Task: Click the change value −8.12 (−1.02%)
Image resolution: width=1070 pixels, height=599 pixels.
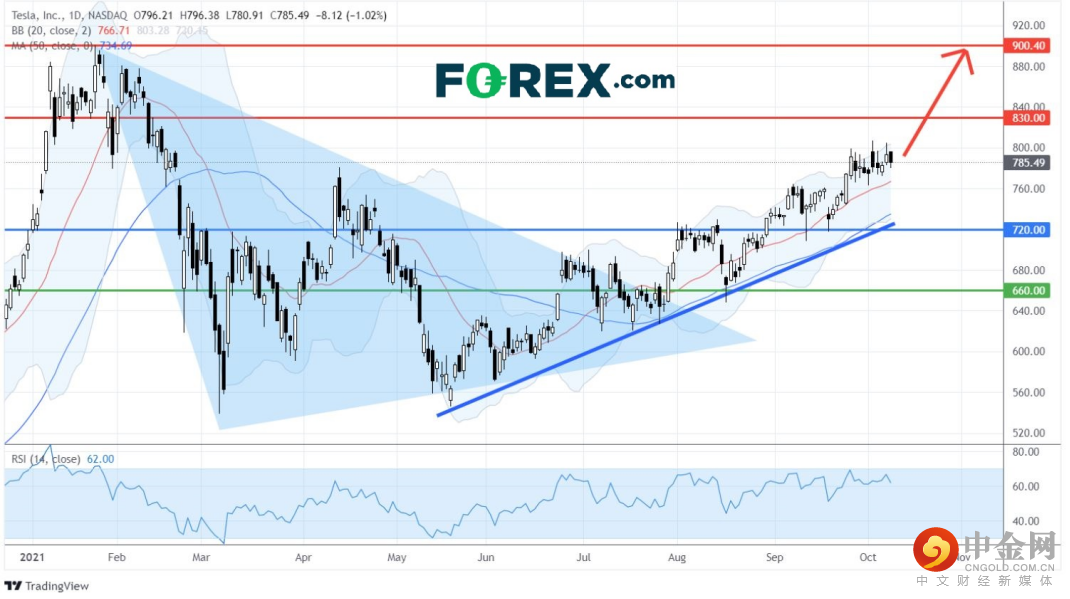Action: click(351, 15)
